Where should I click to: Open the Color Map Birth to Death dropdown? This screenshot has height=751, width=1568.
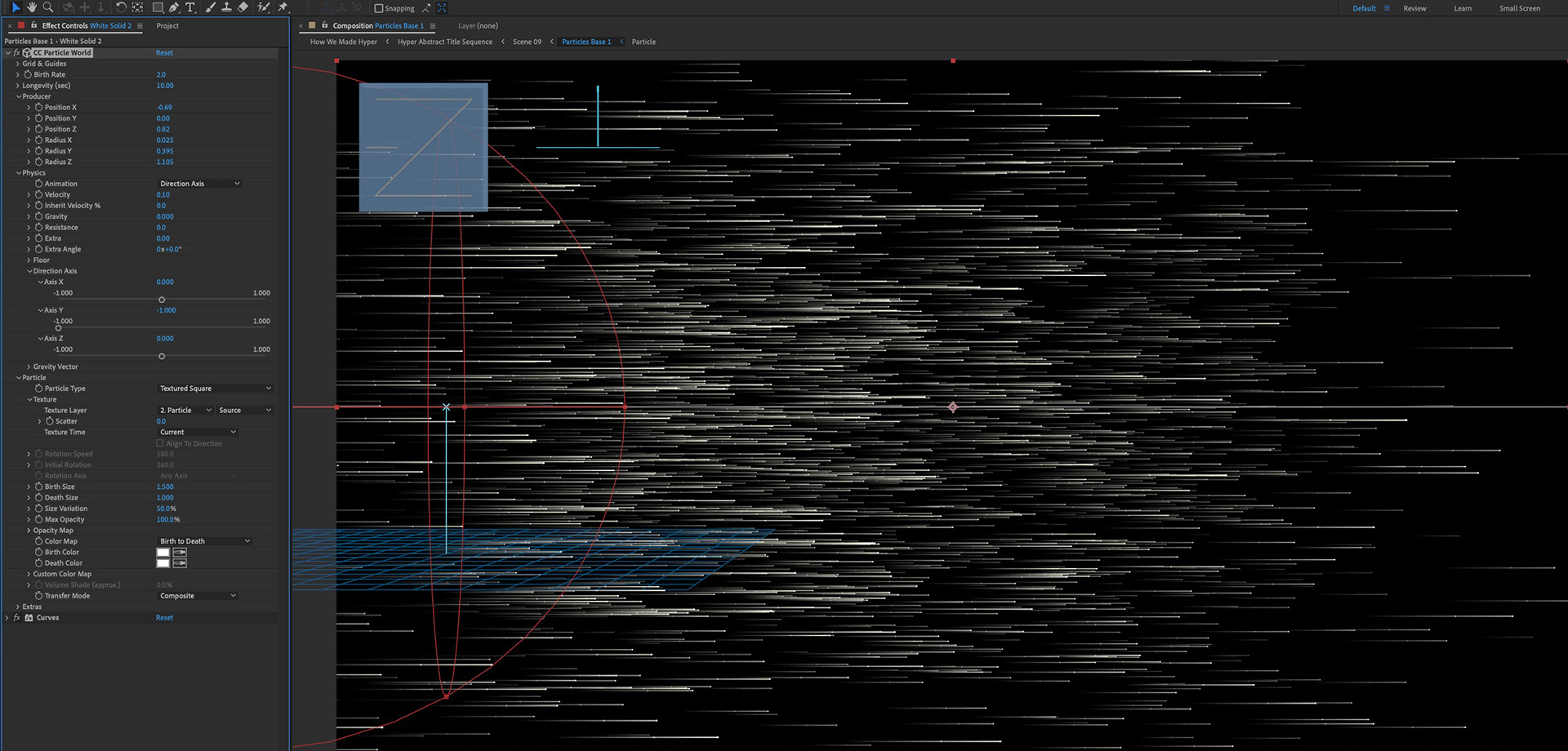tap(205, 541)
